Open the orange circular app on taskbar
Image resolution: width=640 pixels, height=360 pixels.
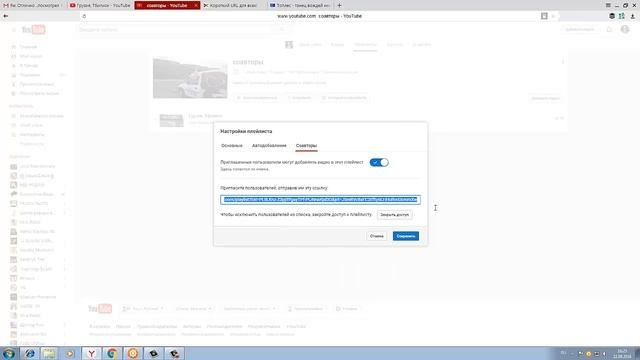point(133,353)
